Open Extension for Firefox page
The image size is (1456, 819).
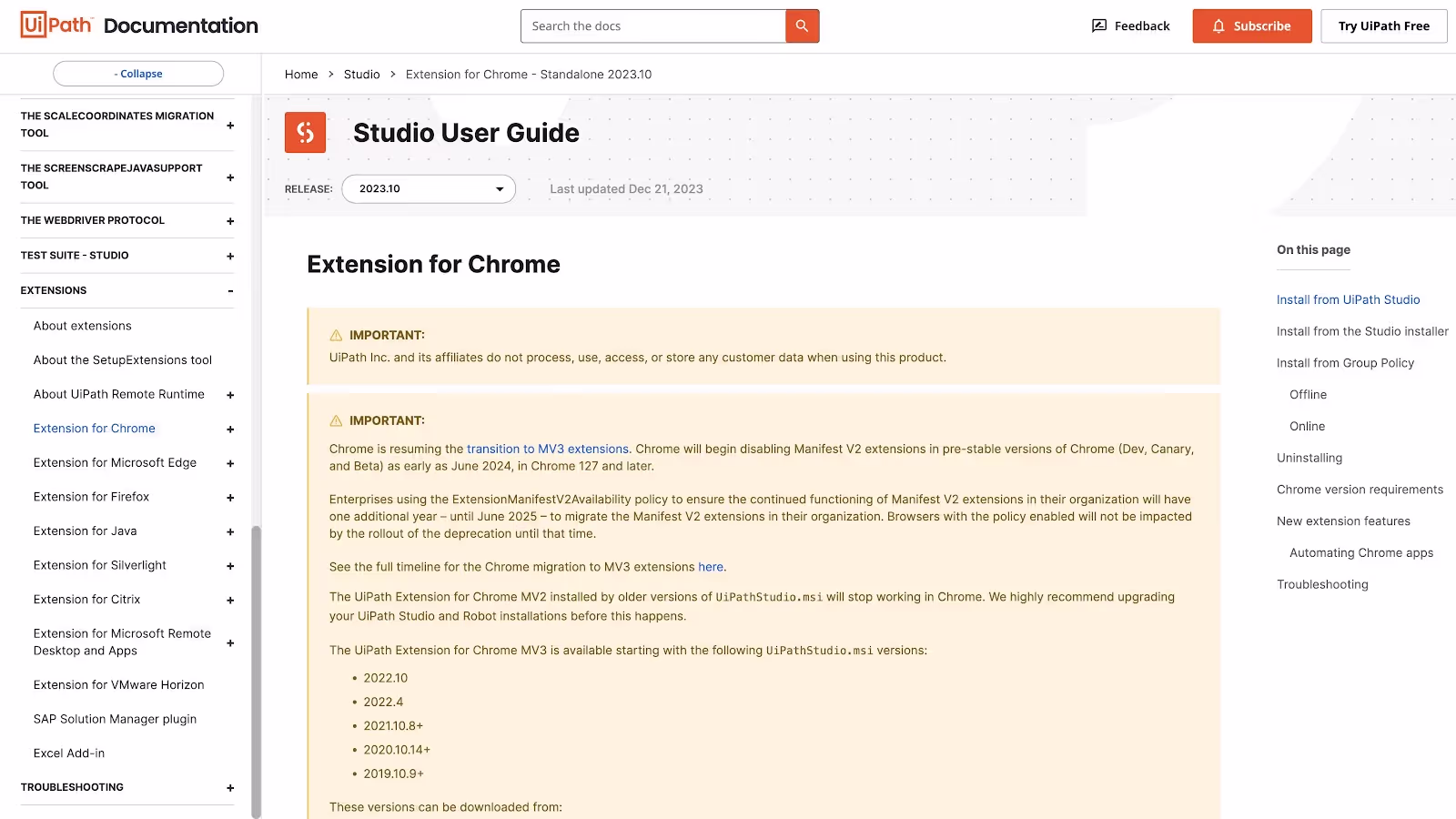(x=91, y=497)
